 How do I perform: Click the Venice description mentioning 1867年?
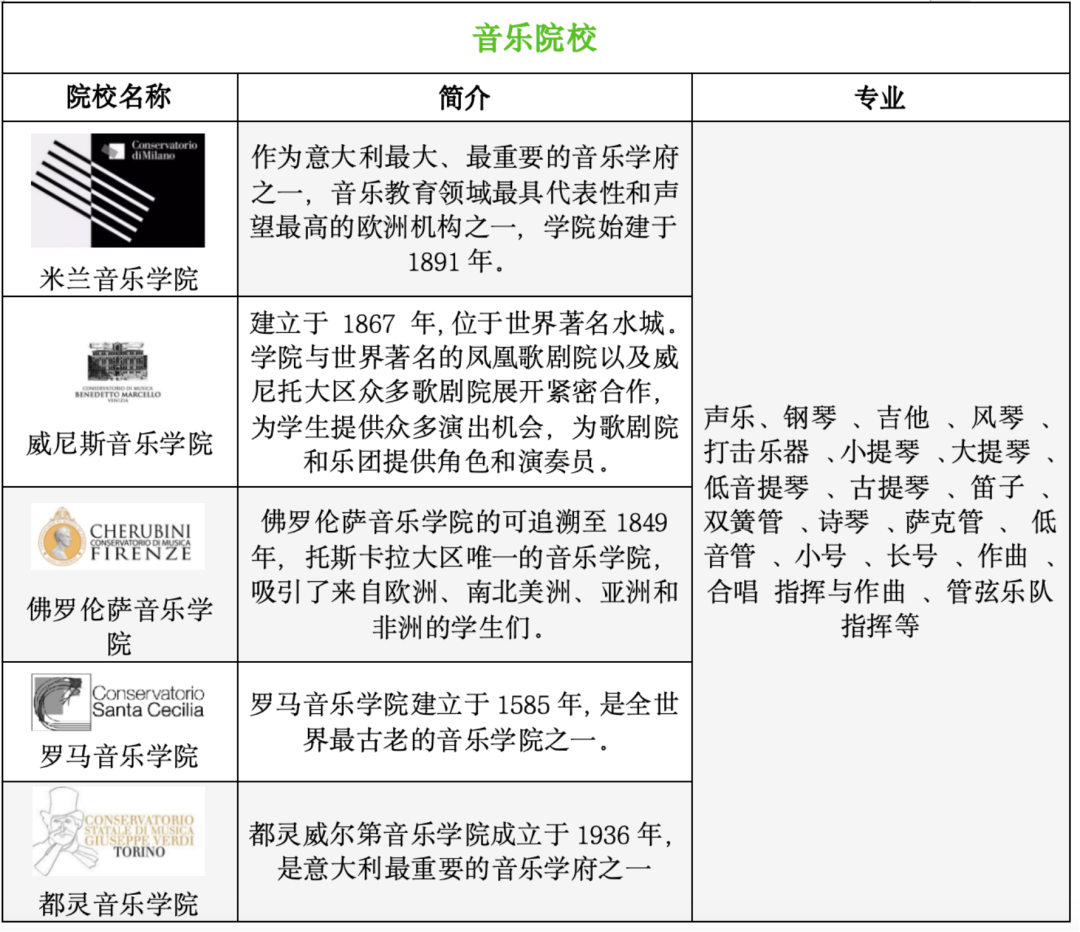pyautogui.click(x=464, y=392)
